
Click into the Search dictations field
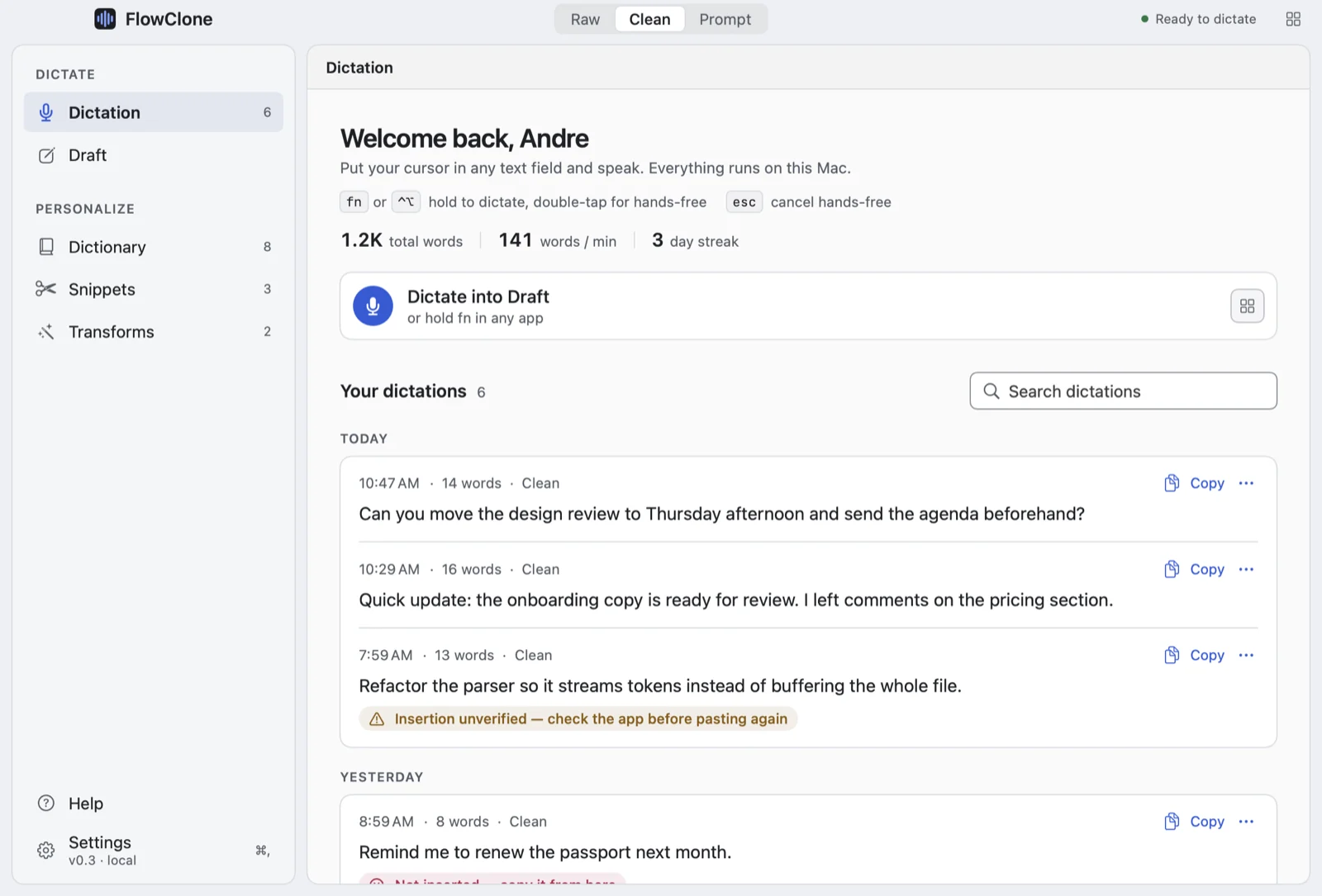[1123, 391]
